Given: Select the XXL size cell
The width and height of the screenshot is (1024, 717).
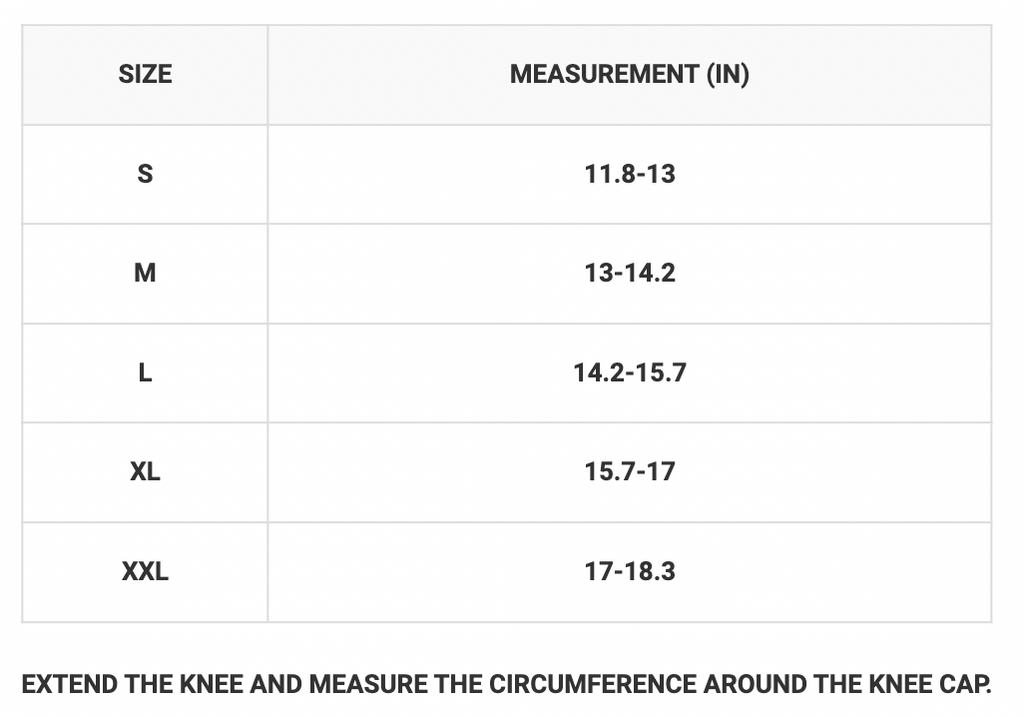Looking at the screenshot, I should point(145,571).
